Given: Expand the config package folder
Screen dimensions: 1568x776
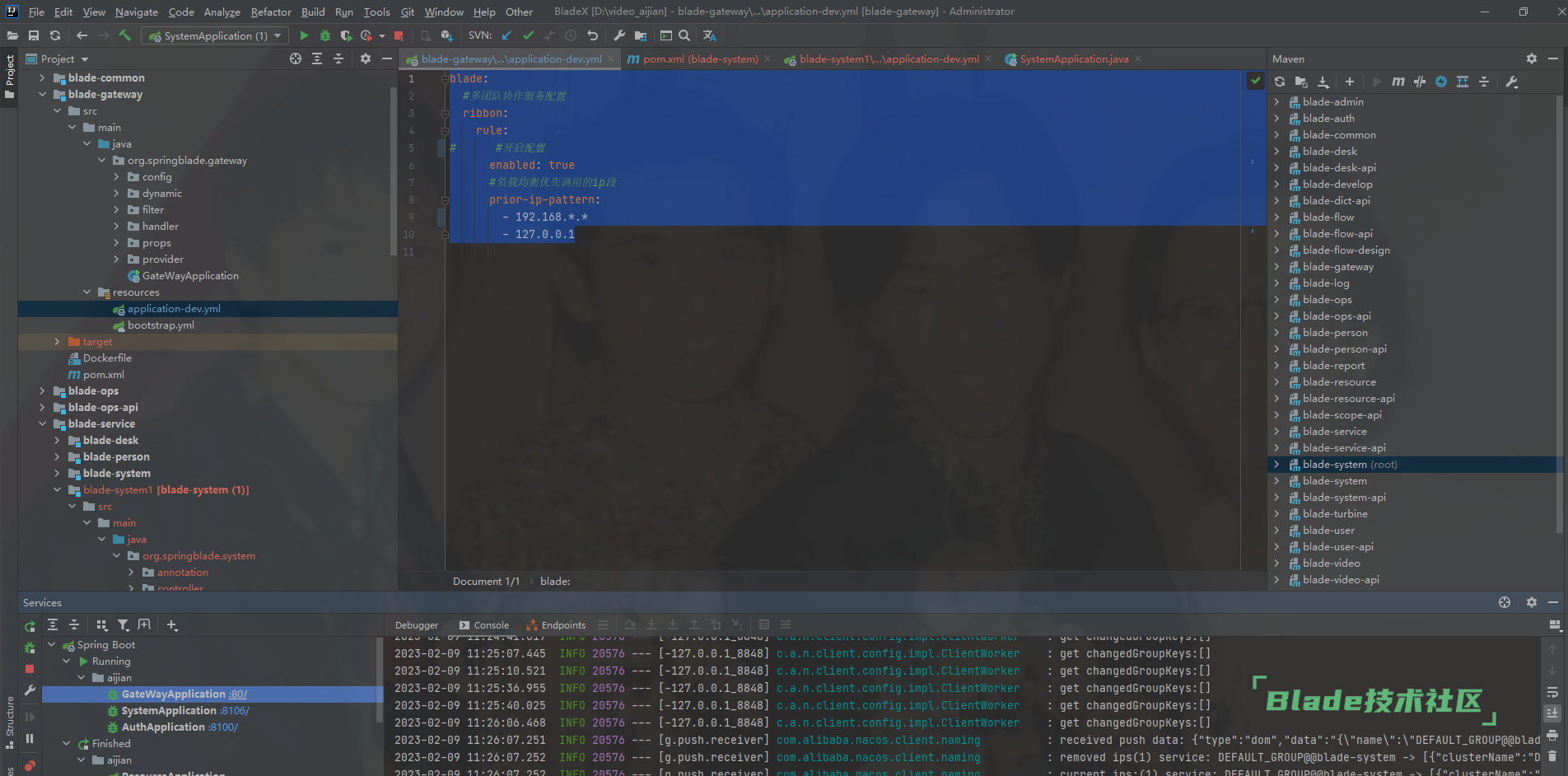Looking at the screenshot, I should click(x=116, y=176).
